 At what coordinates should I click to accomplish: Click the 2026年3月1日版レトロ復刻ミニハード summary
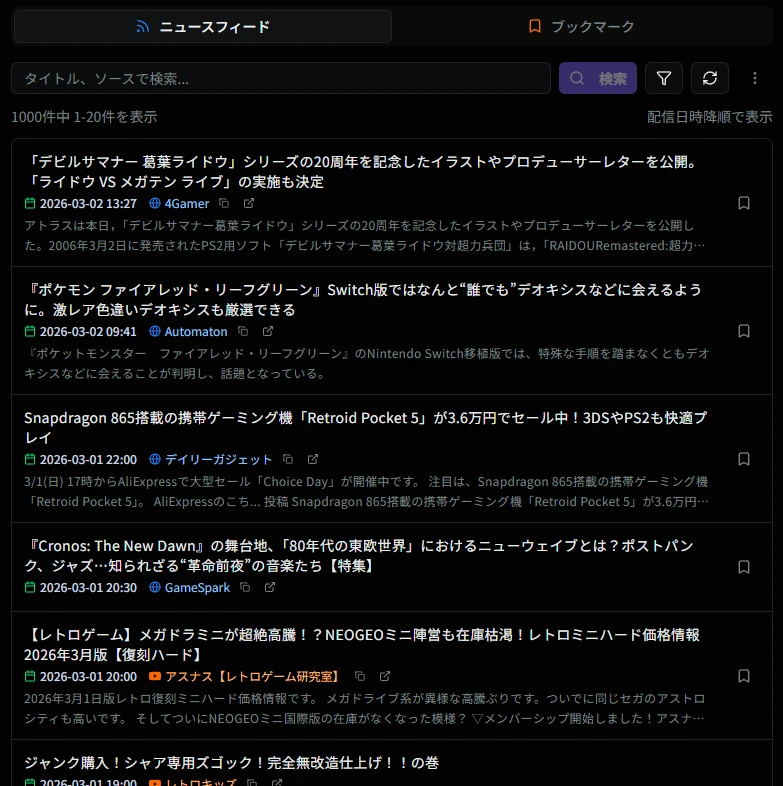364,708
